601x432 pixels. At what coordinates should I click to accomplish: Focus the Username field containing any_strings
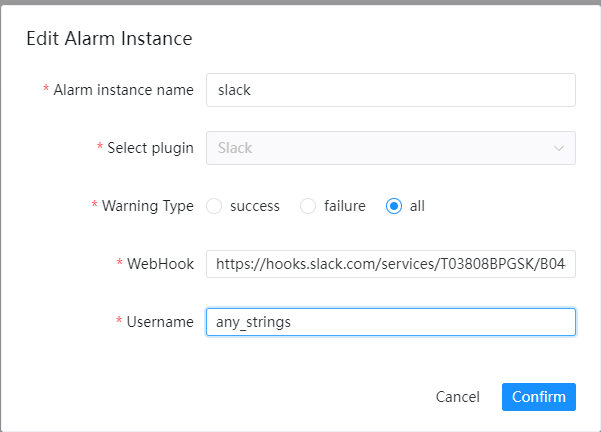pyautogui.click(x=390, y=322)
